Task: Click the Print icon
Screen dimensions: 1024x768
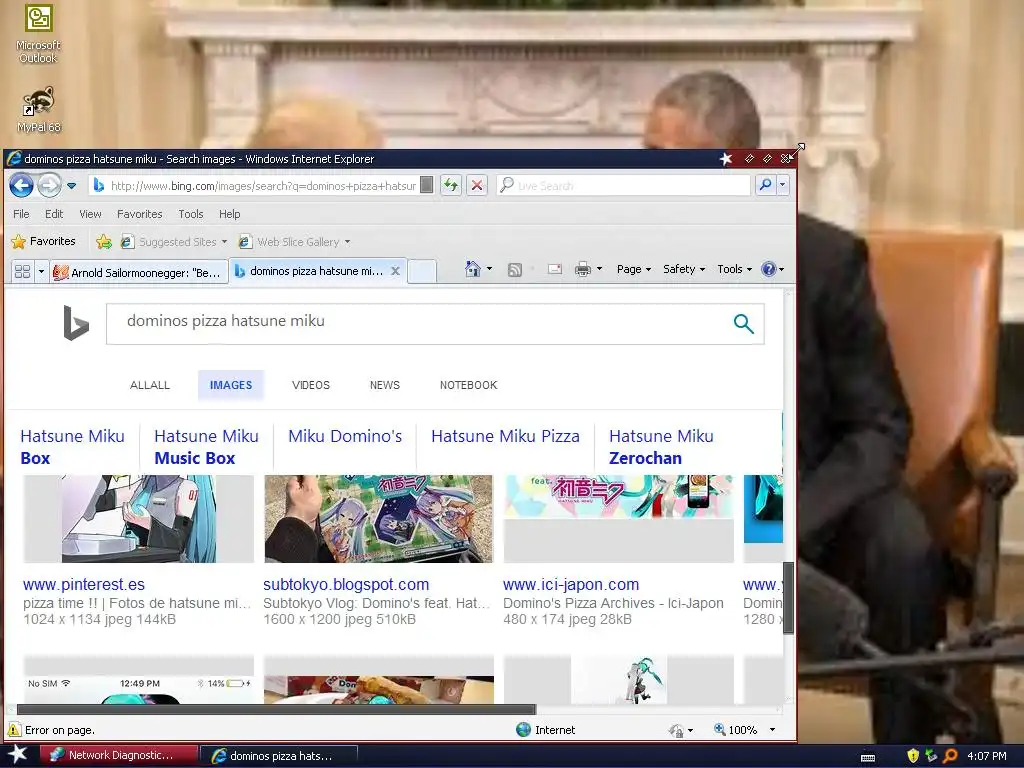Action: (x=583, y=269)
